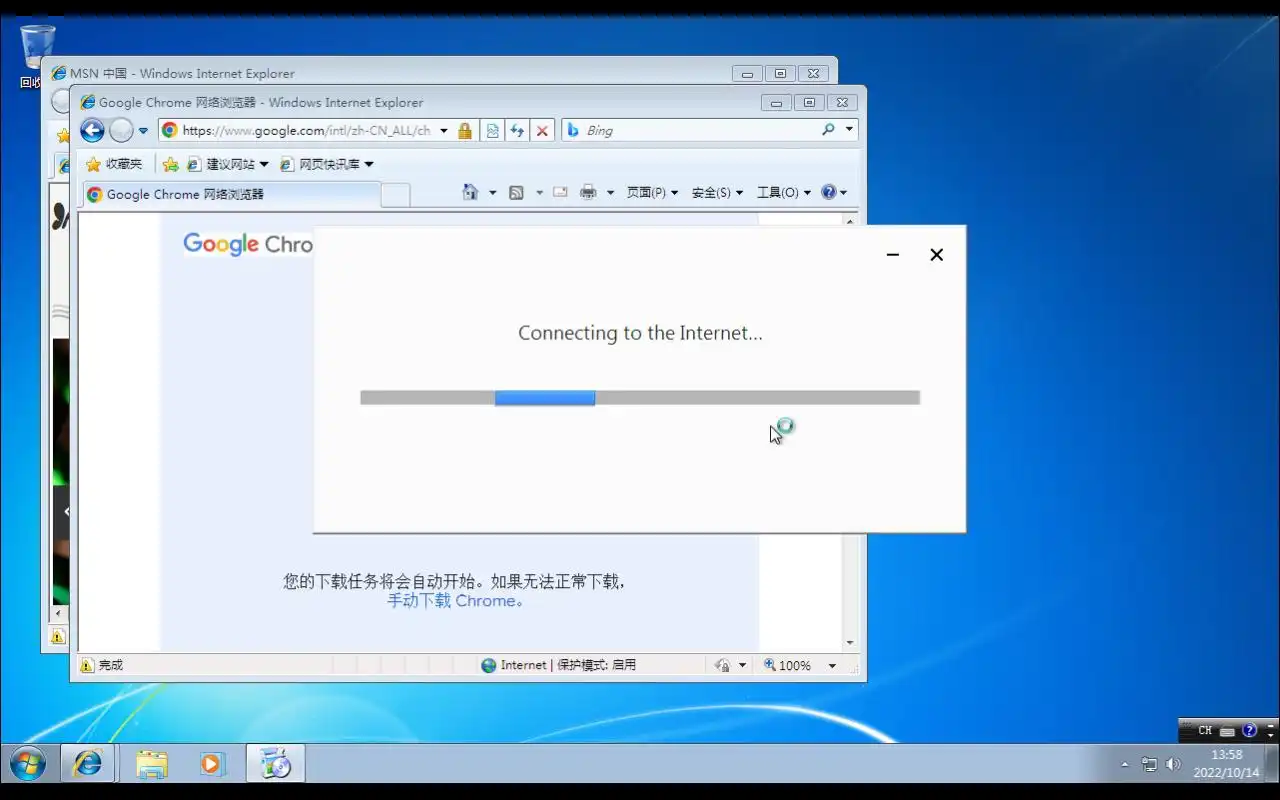Open a new tab using the blank tab button
1280x800 pixels.
pyautogui.click(x=396, y=195)
